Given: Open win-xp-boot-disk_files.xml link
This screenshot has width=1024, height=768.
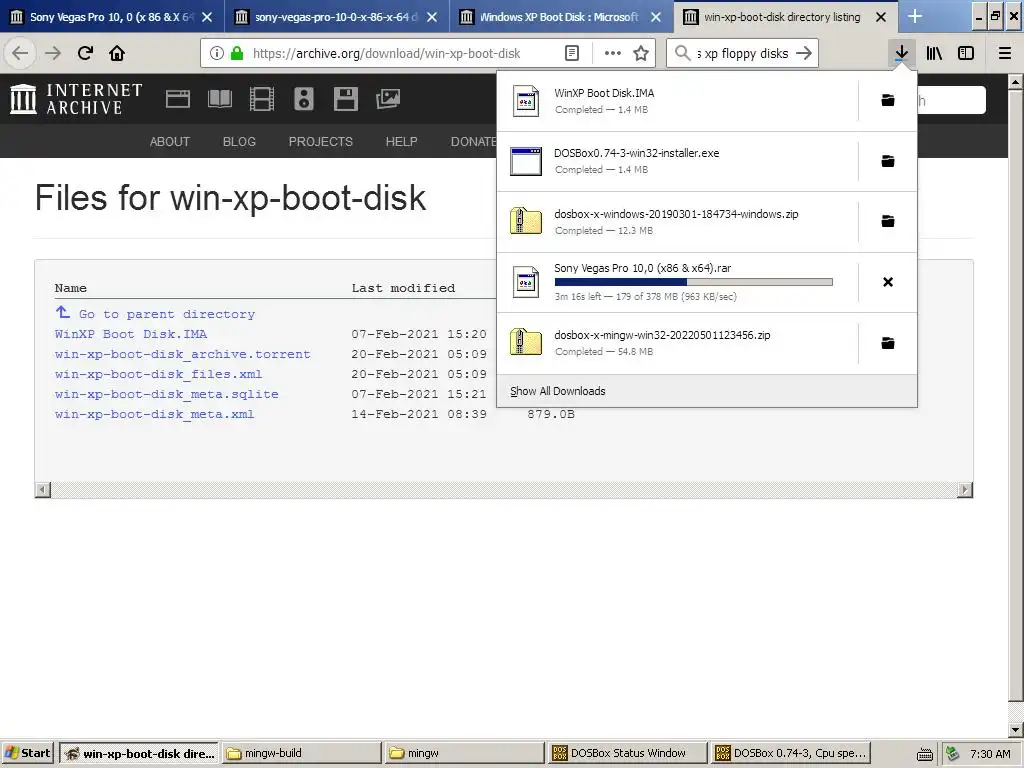Looking at the screenshot, I should pos(158,374).
